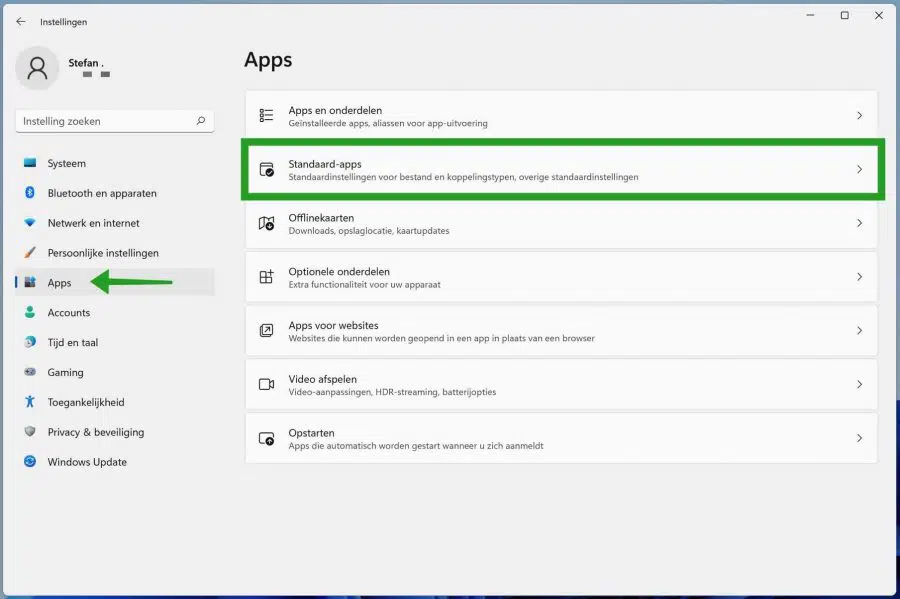Open Tijd en taal settings

tap(115, 342)
